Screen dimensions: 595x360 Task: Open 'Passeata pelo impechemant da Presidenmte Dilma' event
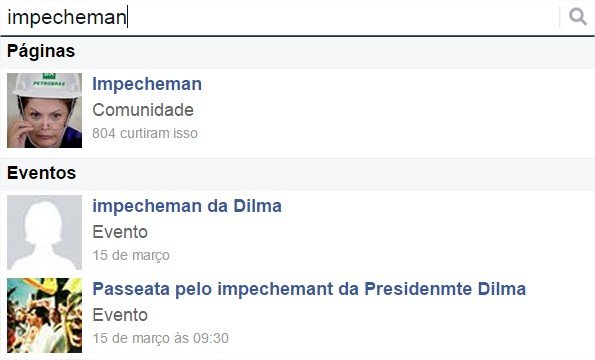(x=309, y=289)
